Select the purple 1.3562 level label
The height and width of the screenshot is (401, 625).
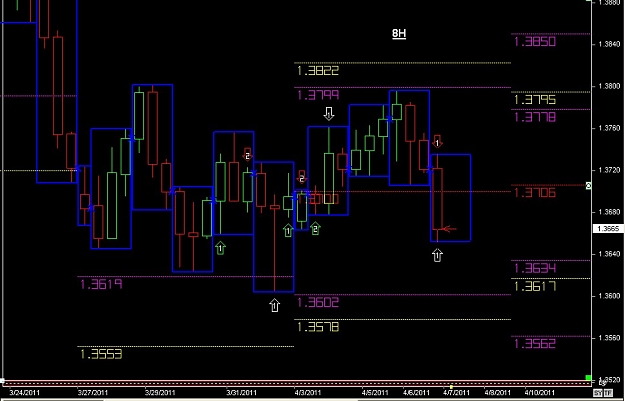535,344
